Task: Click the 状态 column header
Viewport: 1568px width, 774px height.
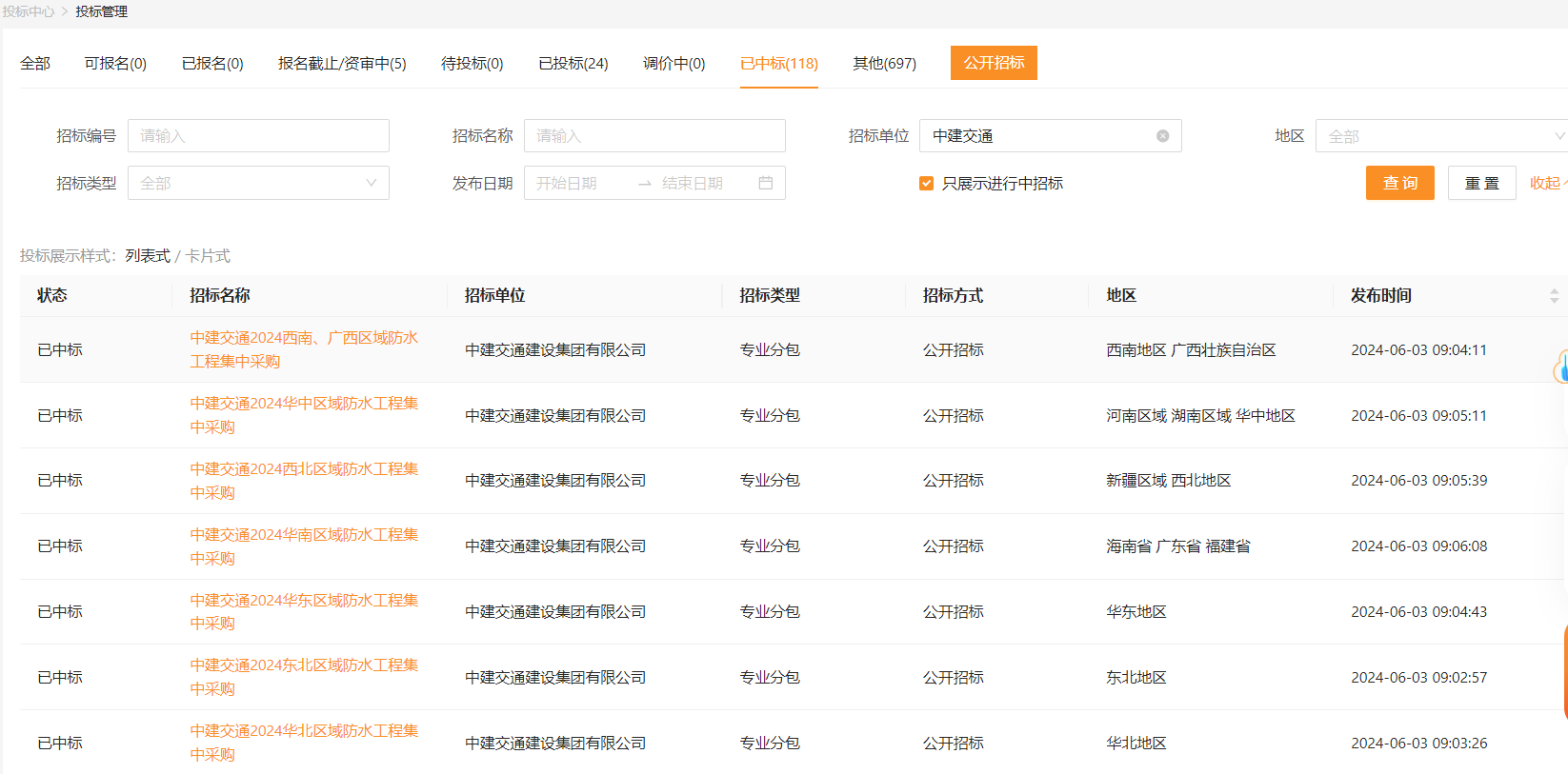Action: click(x=52, y=295)
